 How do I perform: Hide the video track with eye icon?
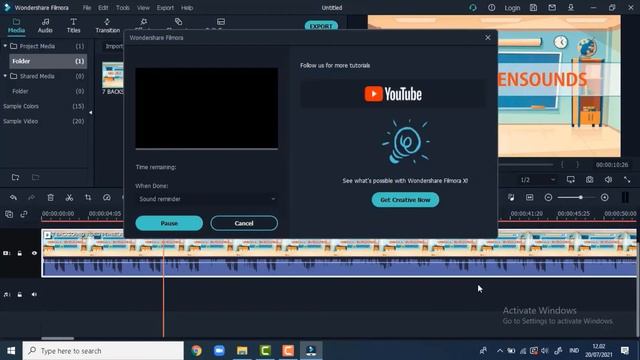[34, 253]
